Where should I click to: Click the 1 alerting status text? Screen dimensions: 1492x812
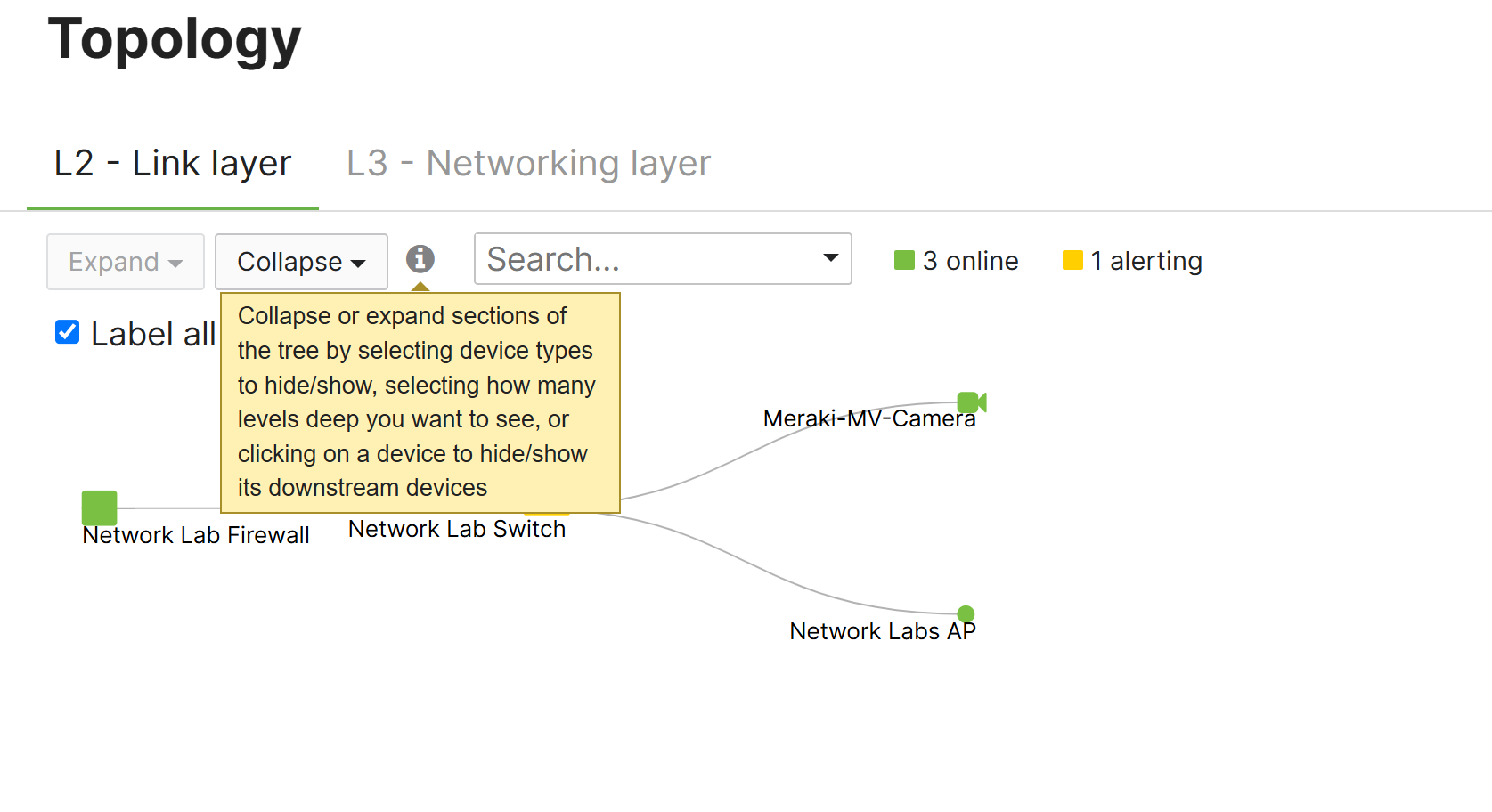1146,261
